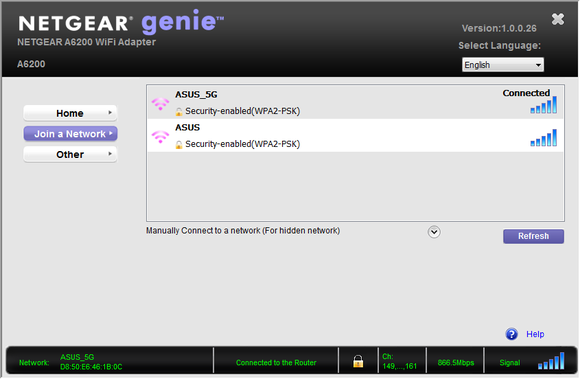The width and height of the screenshot is (580, 379).
Task: Click the Select Language: label
Action: pyautogui.click(x=499, y=46)
